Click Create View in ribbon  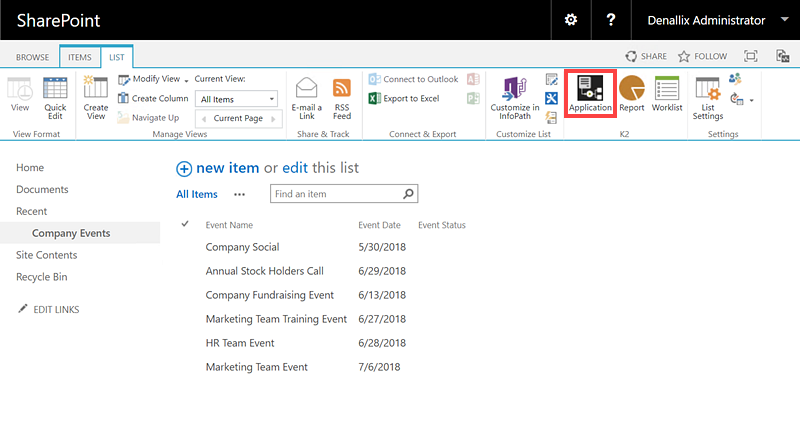[x=96, y=98]
